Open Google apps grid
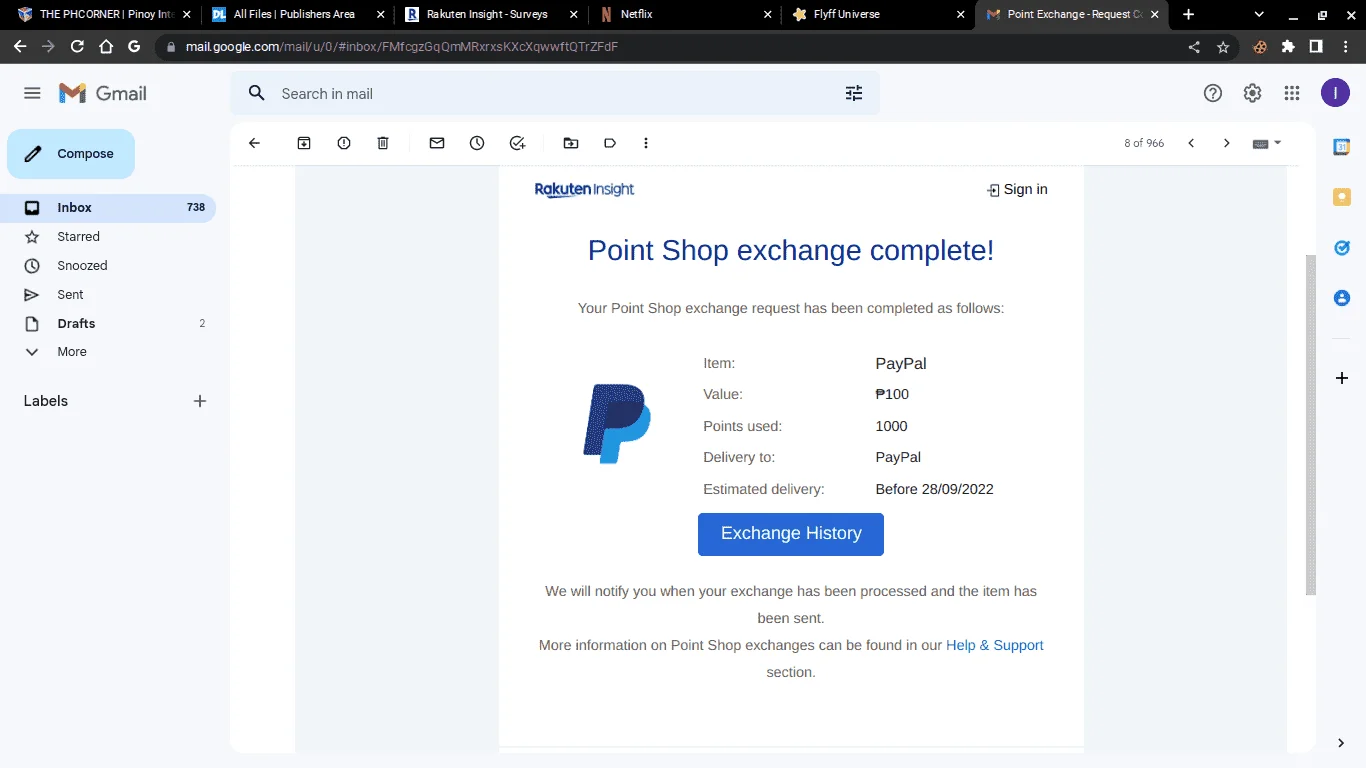This screenshot has height=768, width=1366. (1292, 93)
